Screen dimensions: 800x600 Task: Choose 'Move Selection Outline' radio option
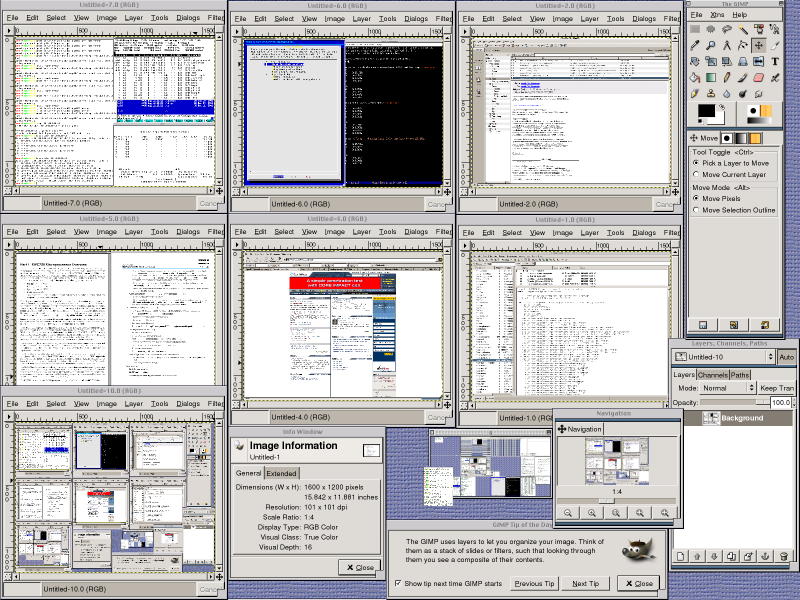point(697,210)
